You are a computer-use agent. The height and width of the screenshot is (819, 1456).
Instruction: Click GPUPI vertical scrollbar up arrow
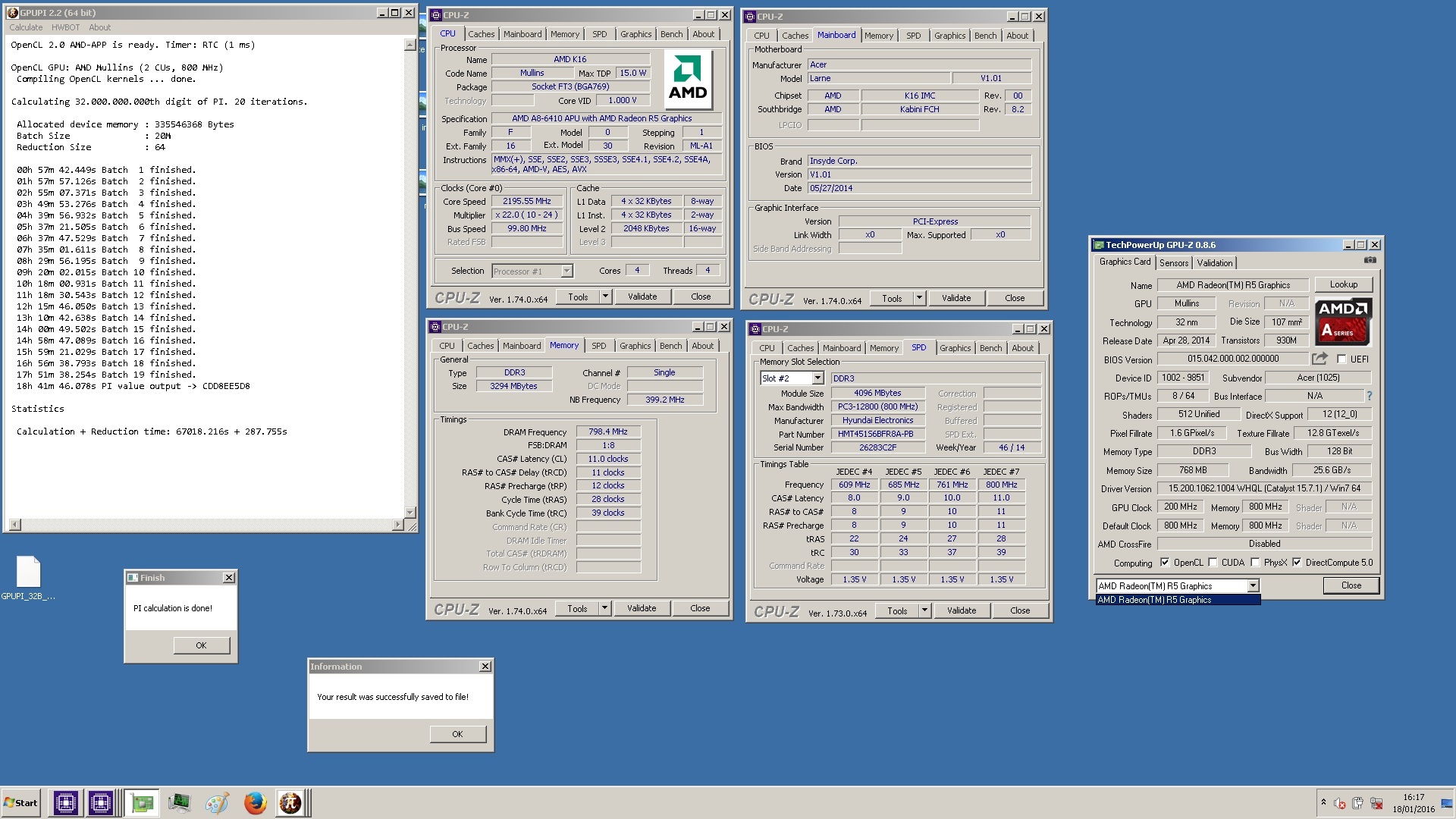coord(410,45)
